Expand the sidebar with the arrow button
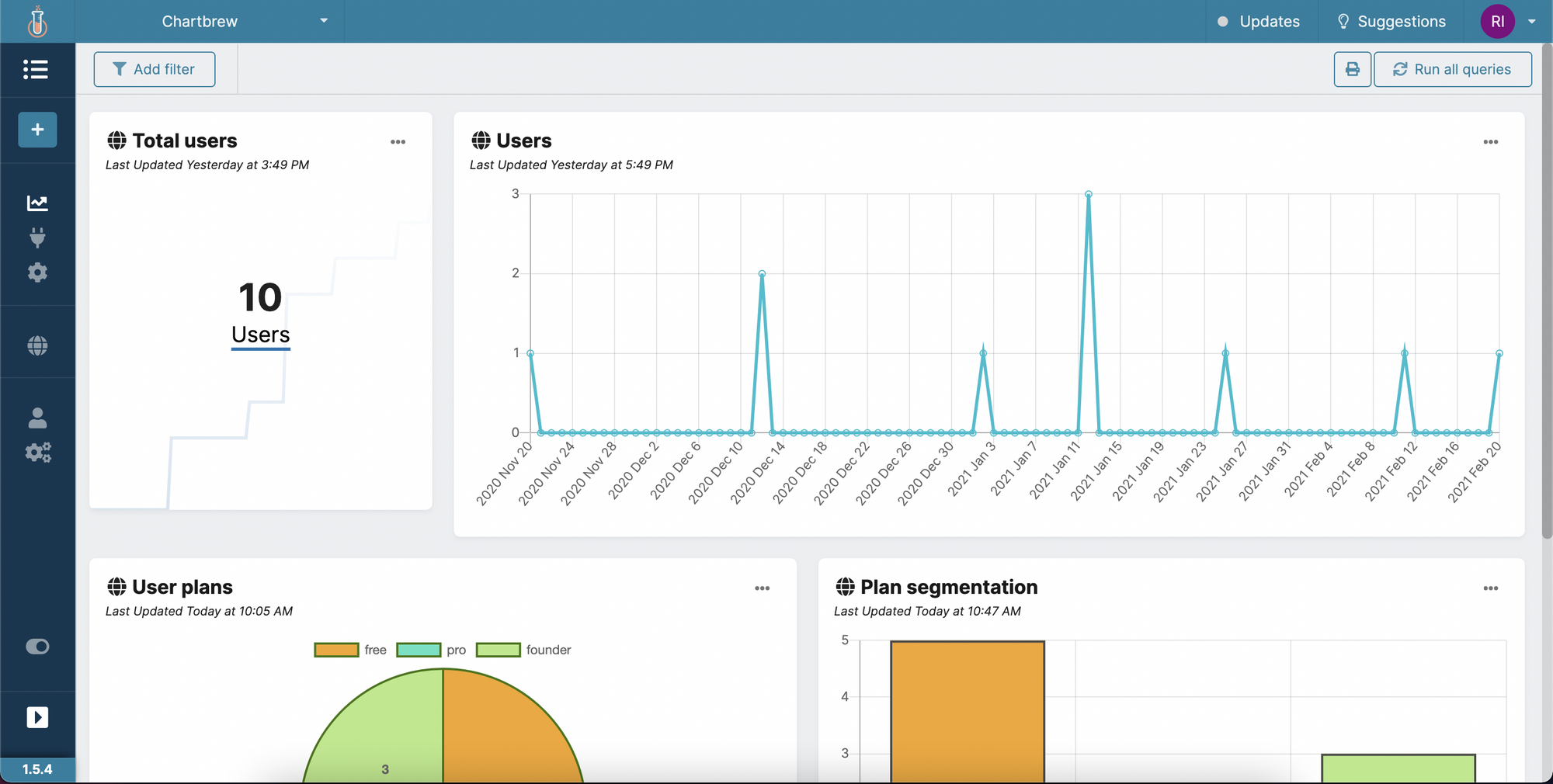This screenshot has height=784, width=1553. point(36,717)
